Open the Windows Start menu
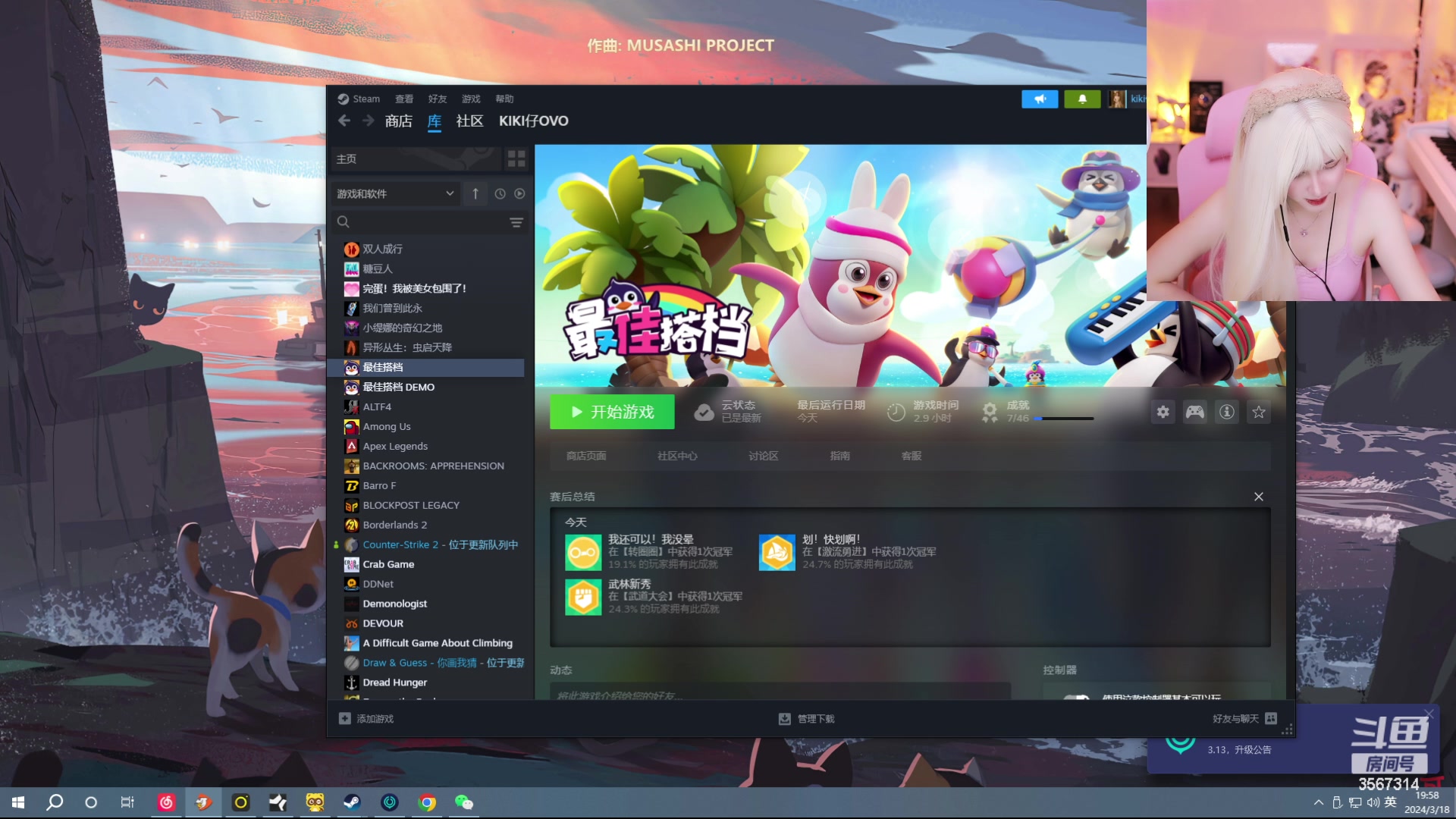The image size is (1456, 819). [x=18, y=802]
